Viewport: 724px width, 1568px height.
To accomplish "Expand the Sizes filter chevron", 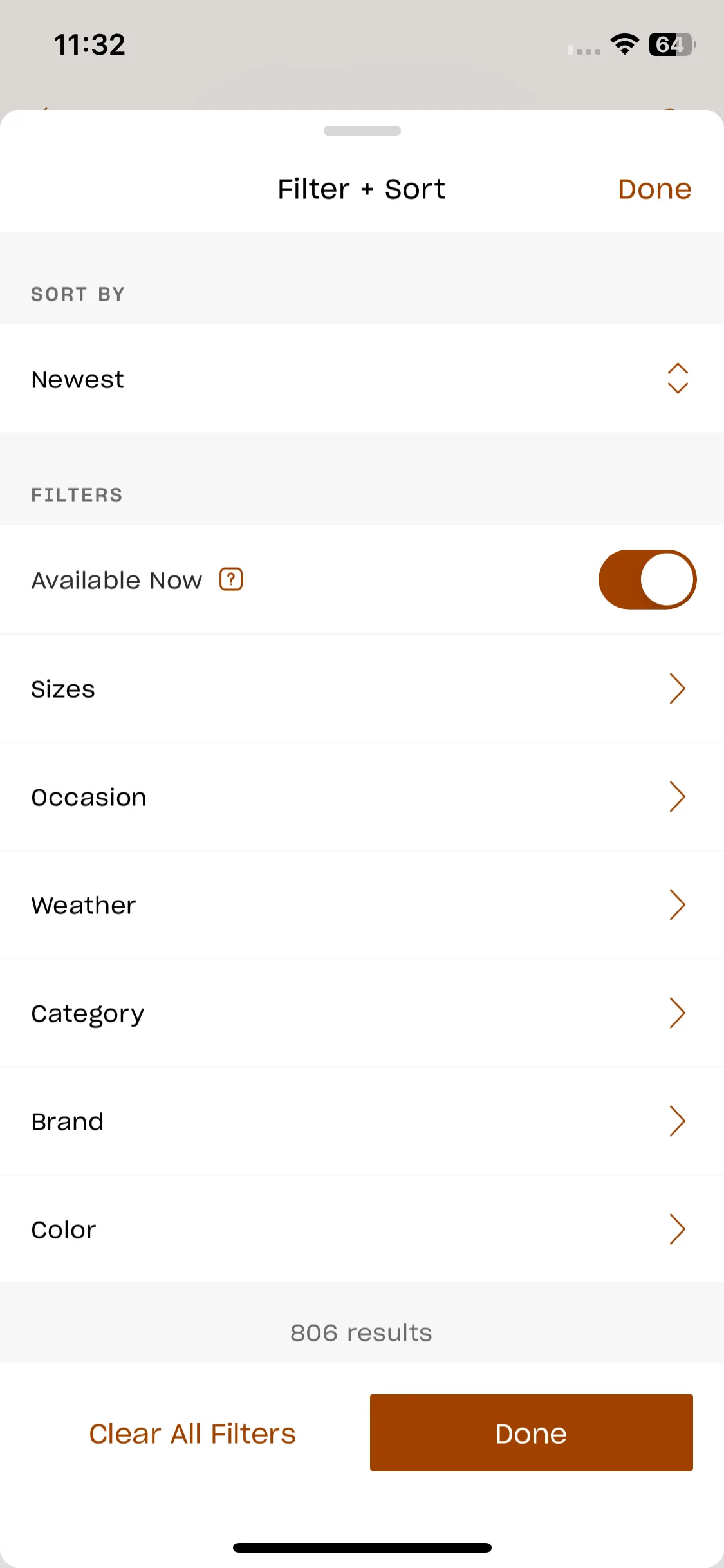I will (x=677, y=689).
